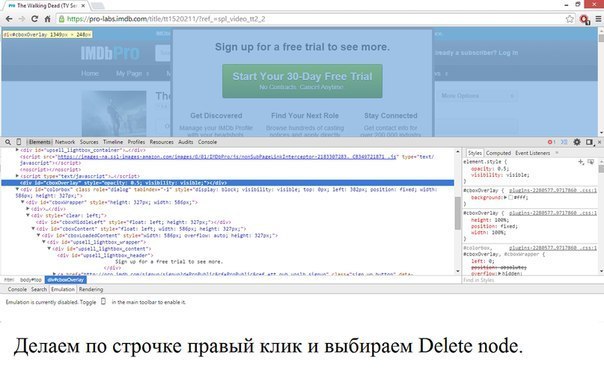Open the Chrome hamburger menu

coord(598,19)
